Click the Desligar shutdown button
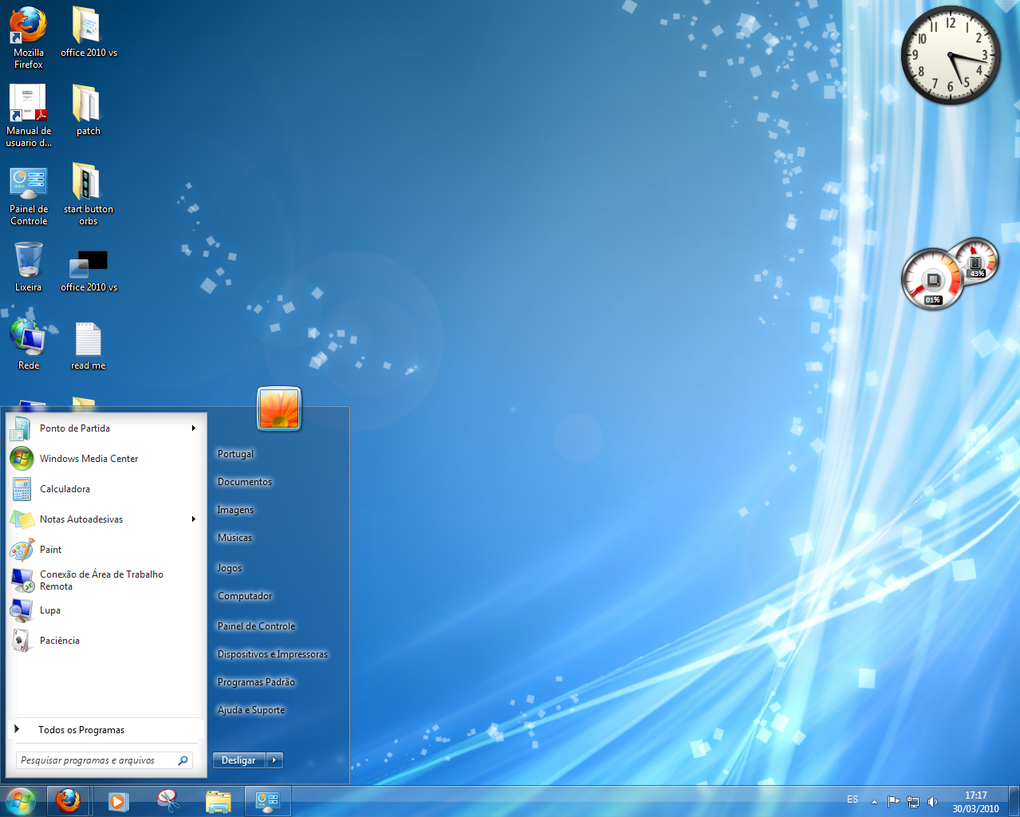The width and height of the screenshot is (1020, 817). (239, 760)
